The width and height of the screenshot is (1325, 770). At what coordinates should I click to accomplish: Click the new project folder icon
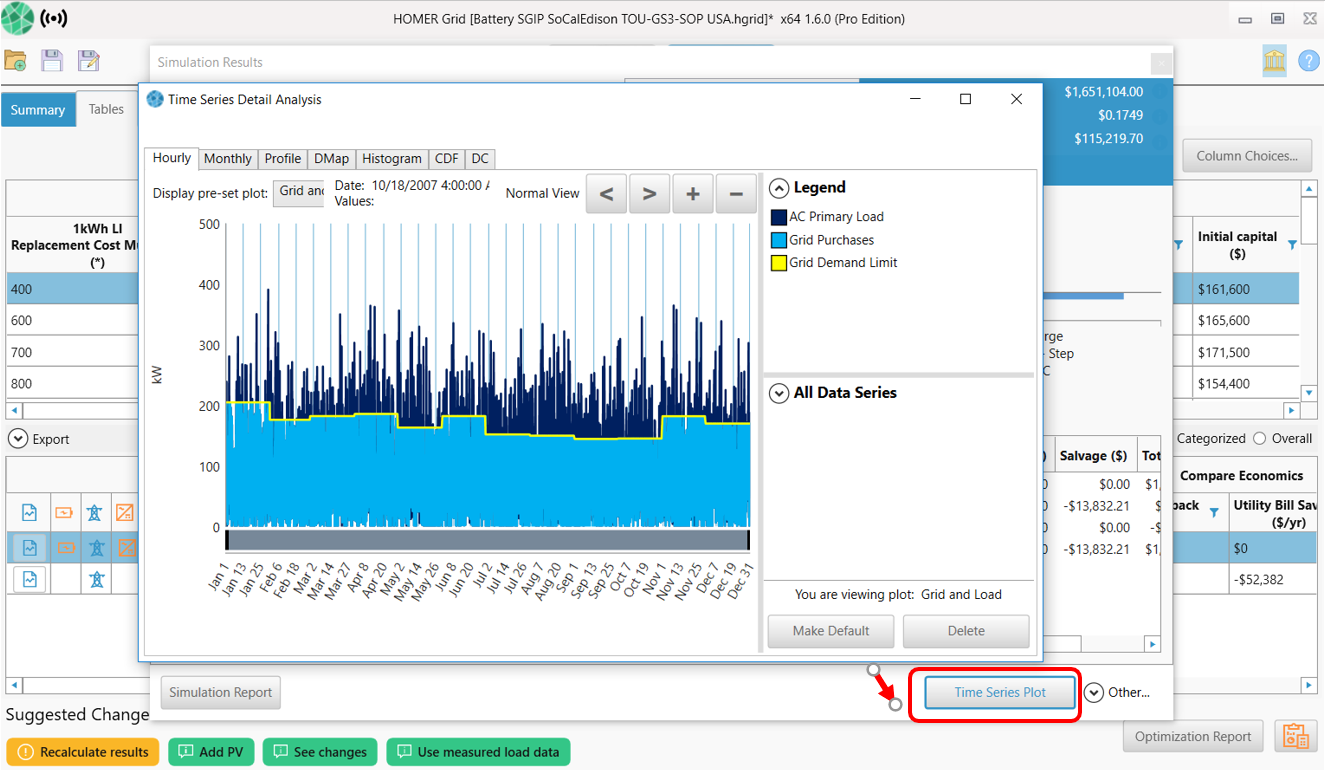[x=15, y=61]
